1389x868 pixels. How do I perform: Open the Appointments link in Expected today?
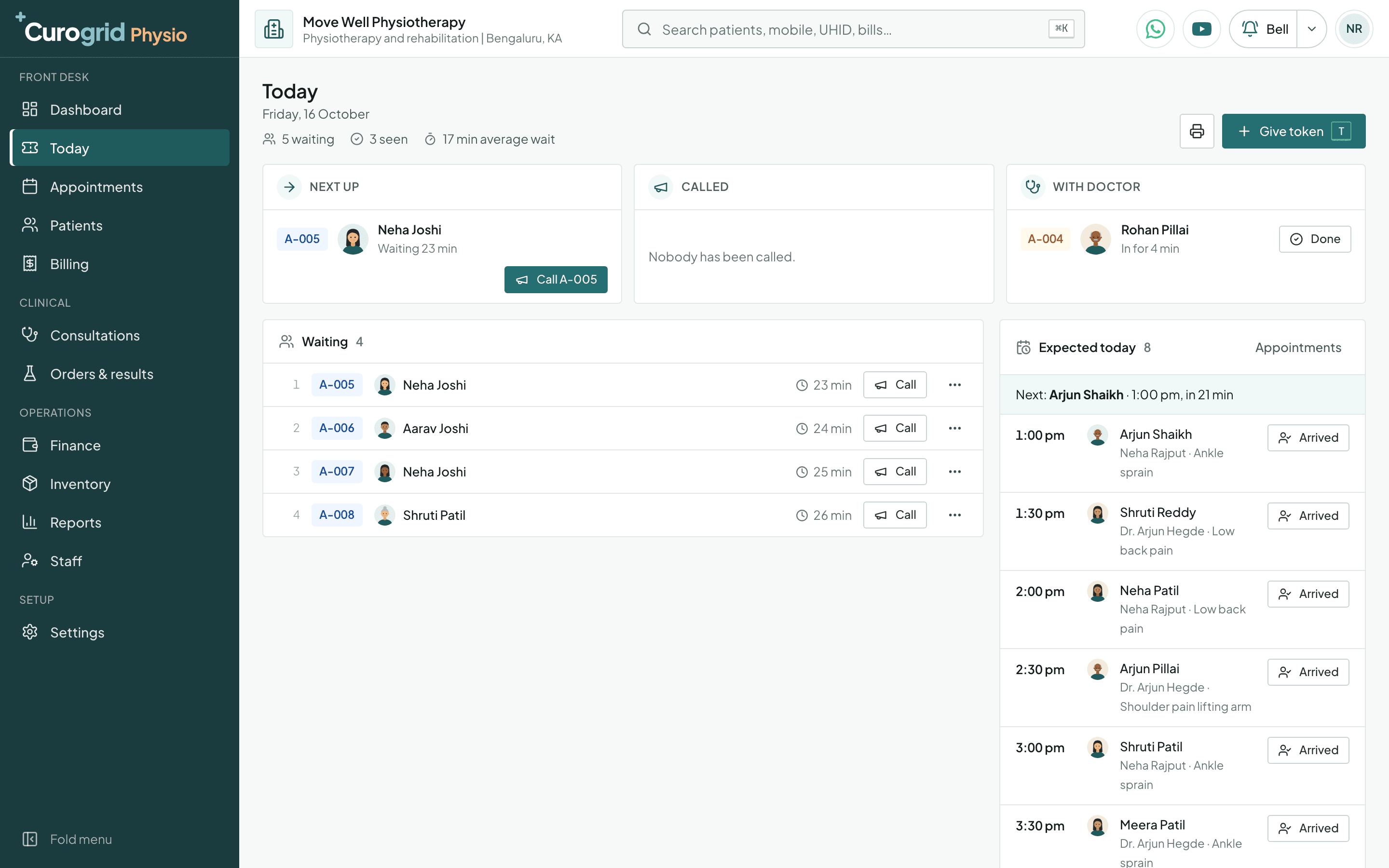click(x=1298, y=347)
